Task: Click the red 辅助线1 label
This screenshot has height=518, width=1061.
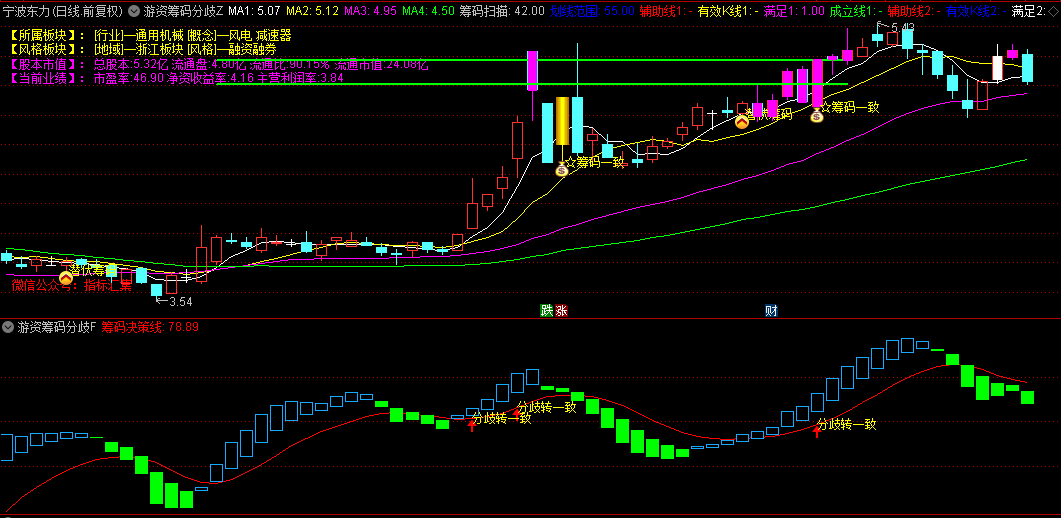Action: coord(667,11)
